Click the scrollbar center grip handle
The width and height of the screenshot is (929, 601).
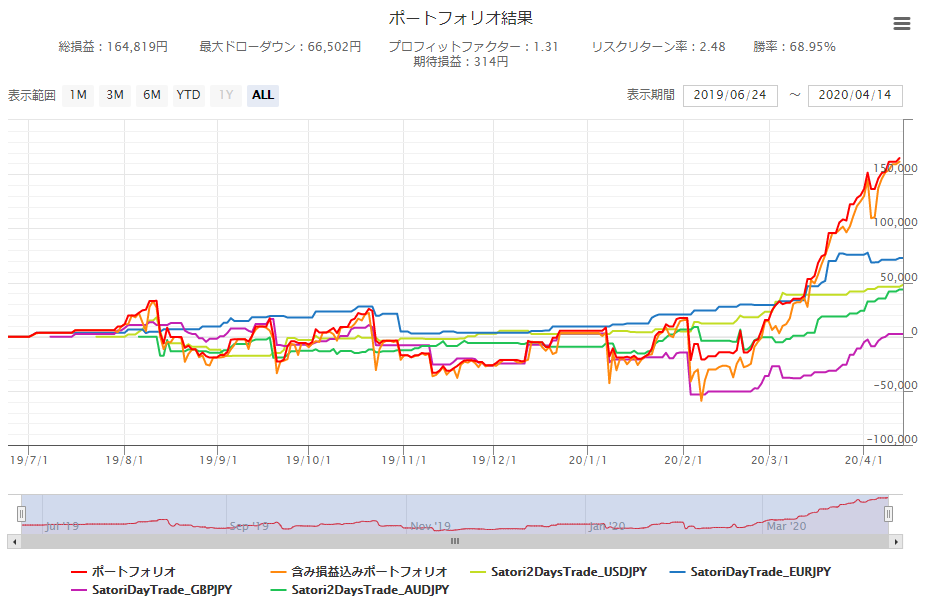click(454, 541)
